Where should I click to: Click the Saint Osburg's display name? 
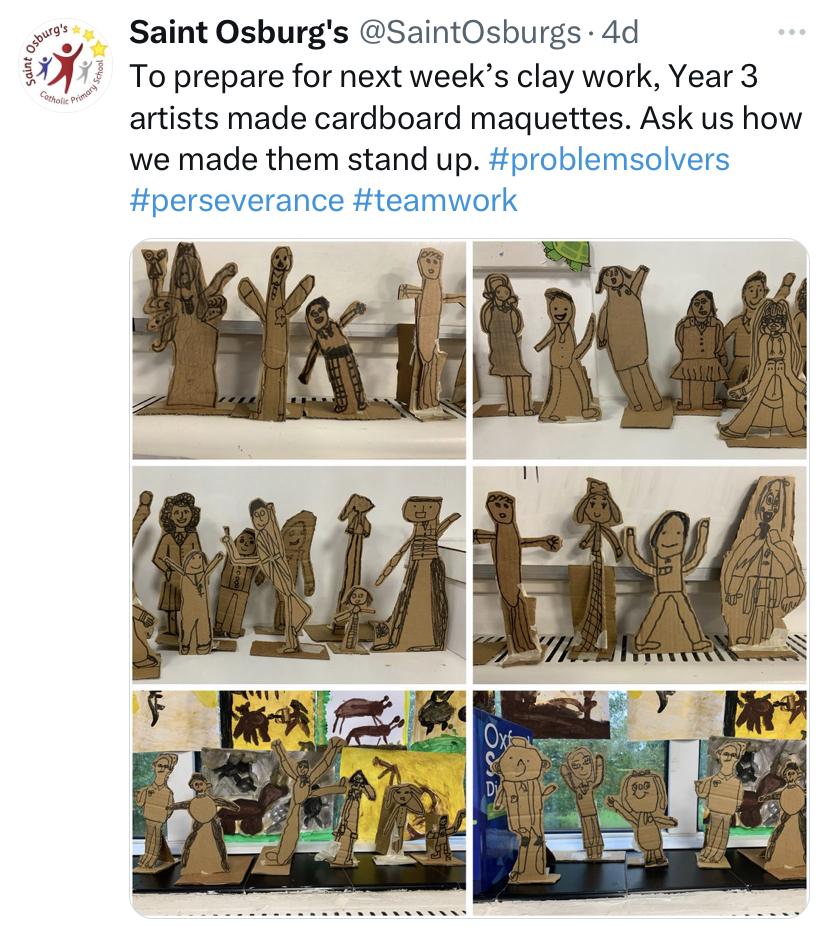click(239, 33)
